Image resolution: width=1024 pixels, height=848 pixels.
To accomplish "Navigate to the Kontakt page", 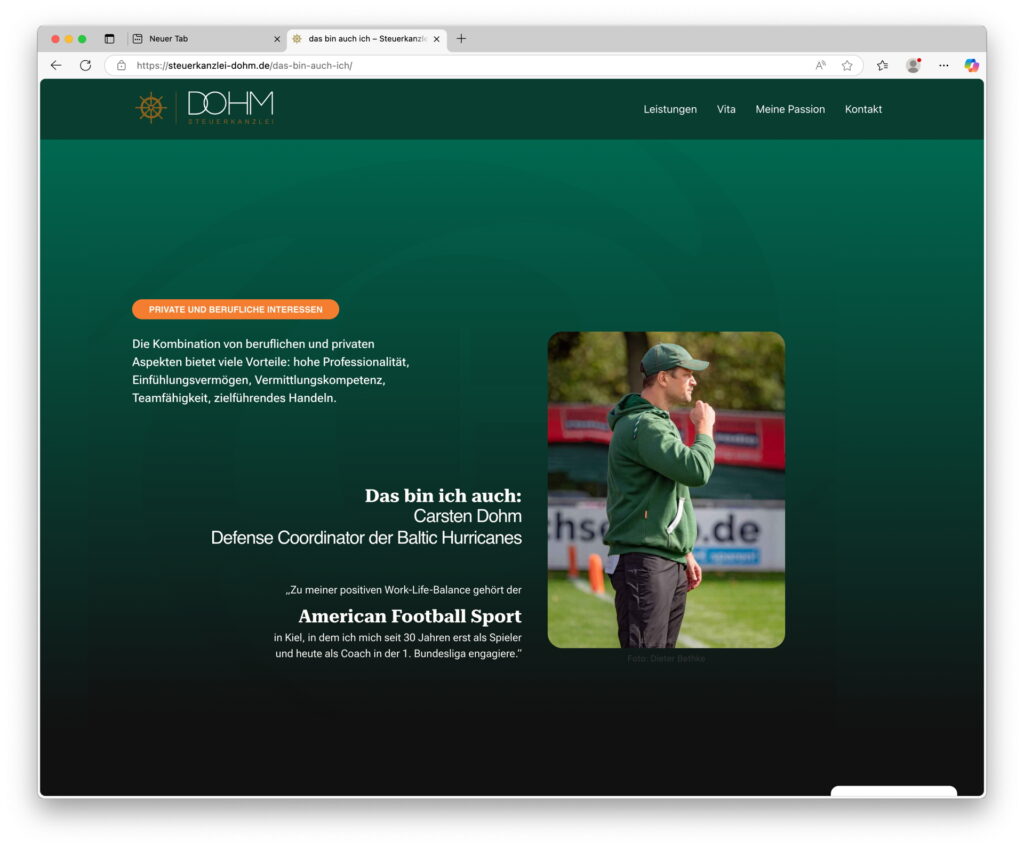I will (863, 109).
